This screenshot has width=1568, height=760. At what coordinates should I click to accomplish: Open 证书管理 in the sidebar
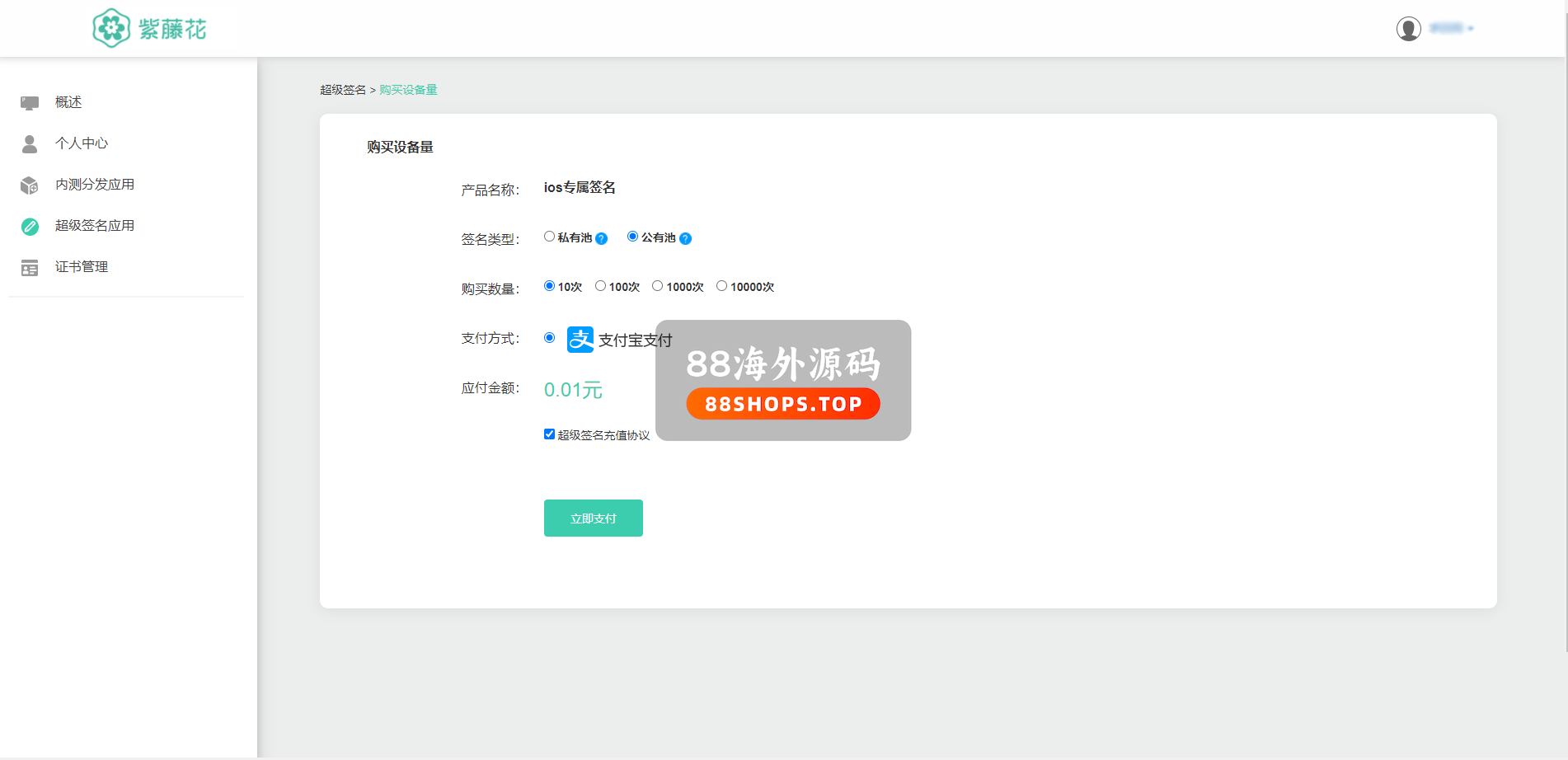pyautogui.click(x=82, y=267)
